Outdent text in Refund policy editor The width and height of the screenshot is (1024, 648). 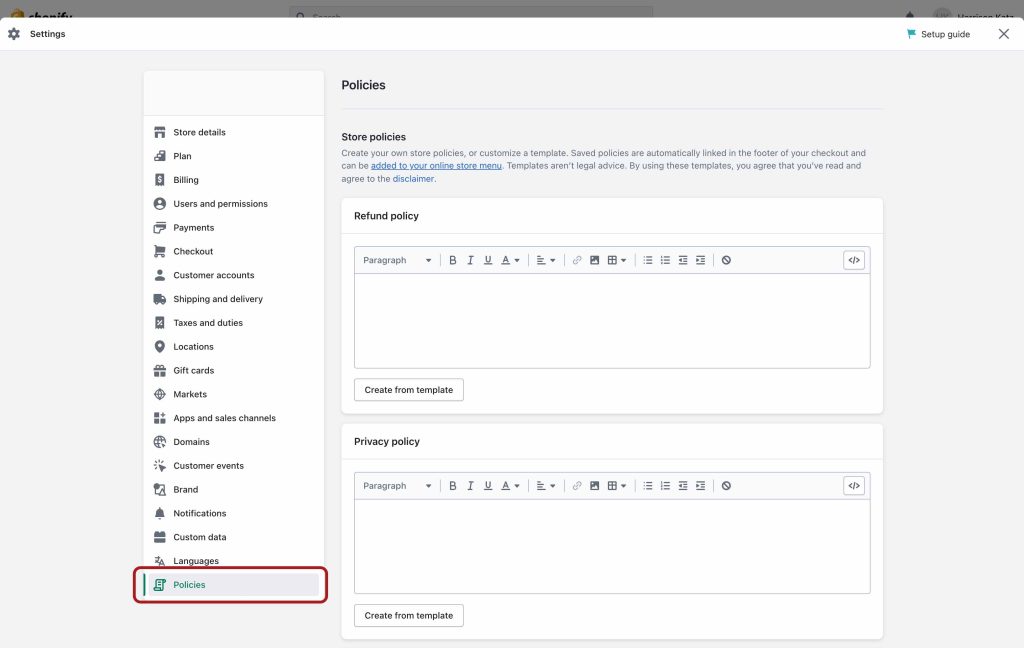coord(683,260)
